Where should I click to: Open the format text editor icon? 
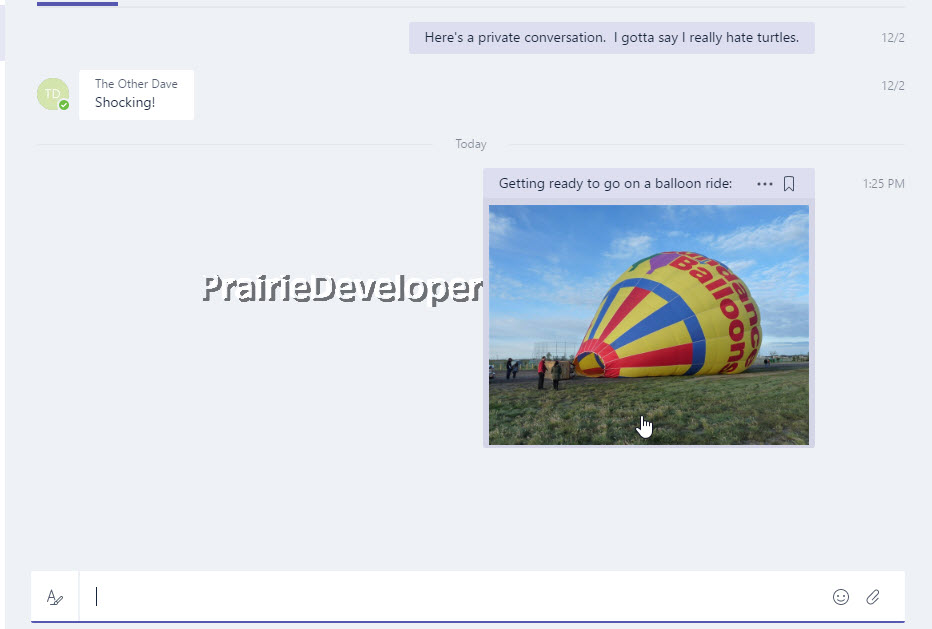(x=55, y=597)
